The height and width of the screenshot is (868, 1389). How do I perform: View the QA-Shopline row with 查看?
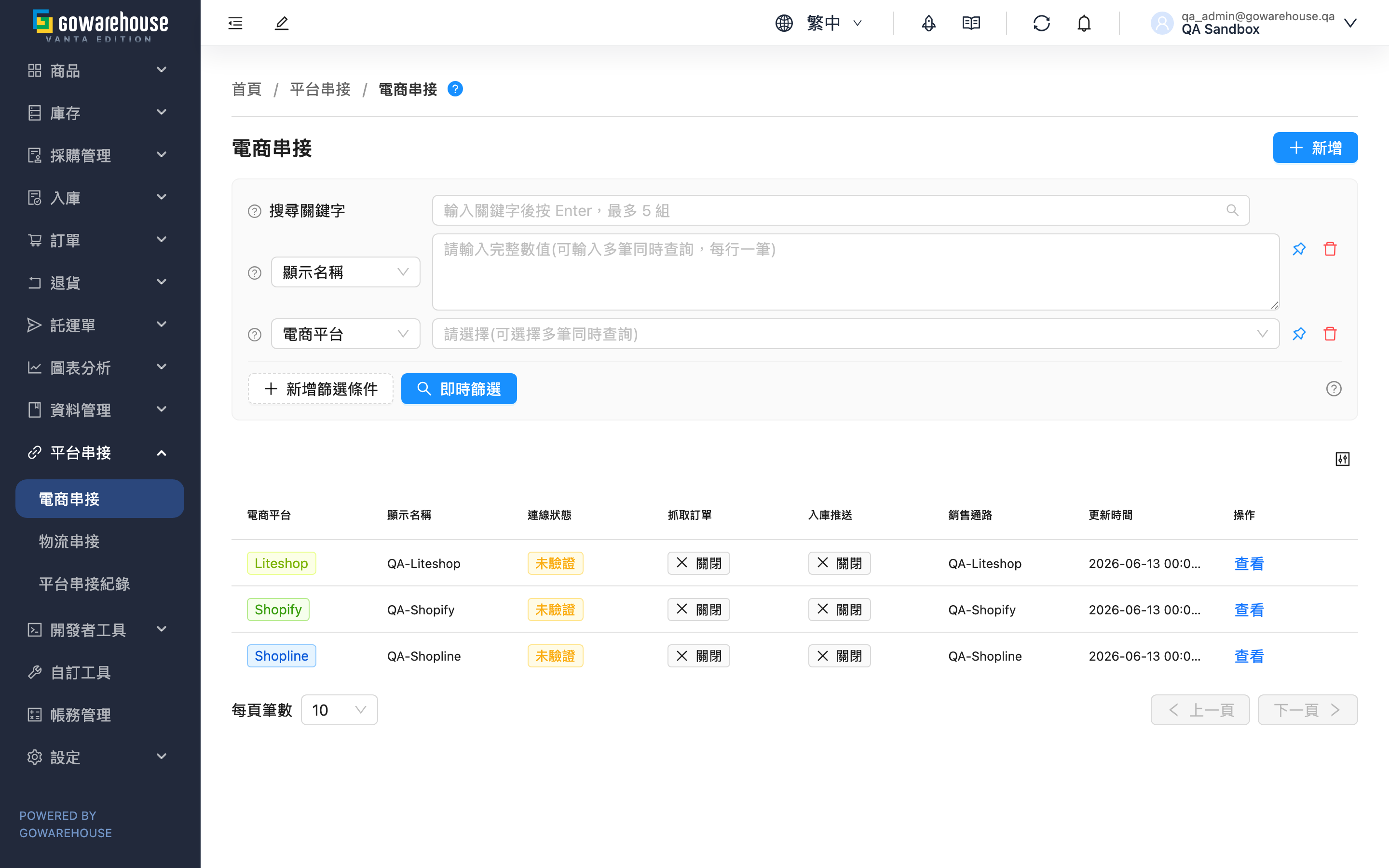pos(1249,656)
